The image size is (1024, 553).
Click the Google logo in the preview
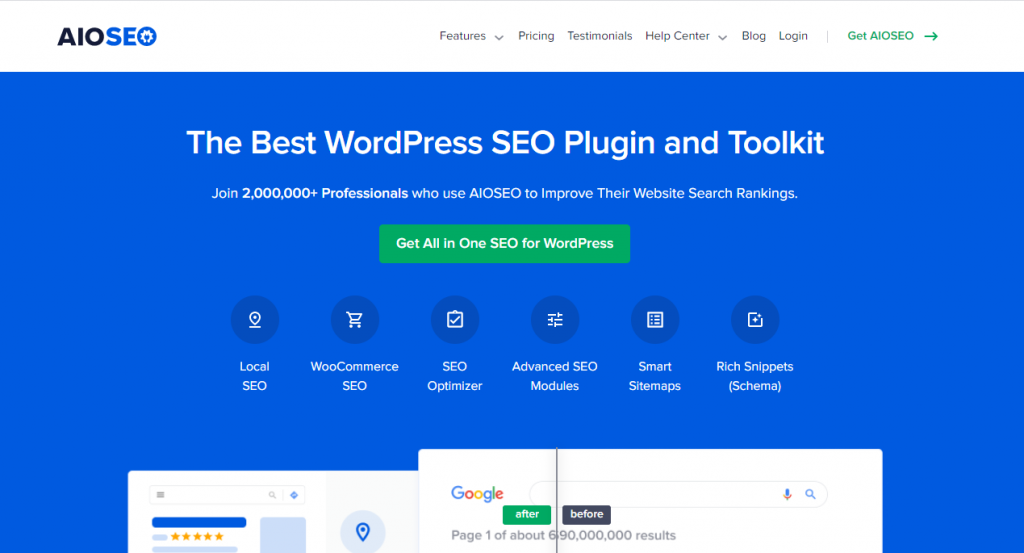477,494
